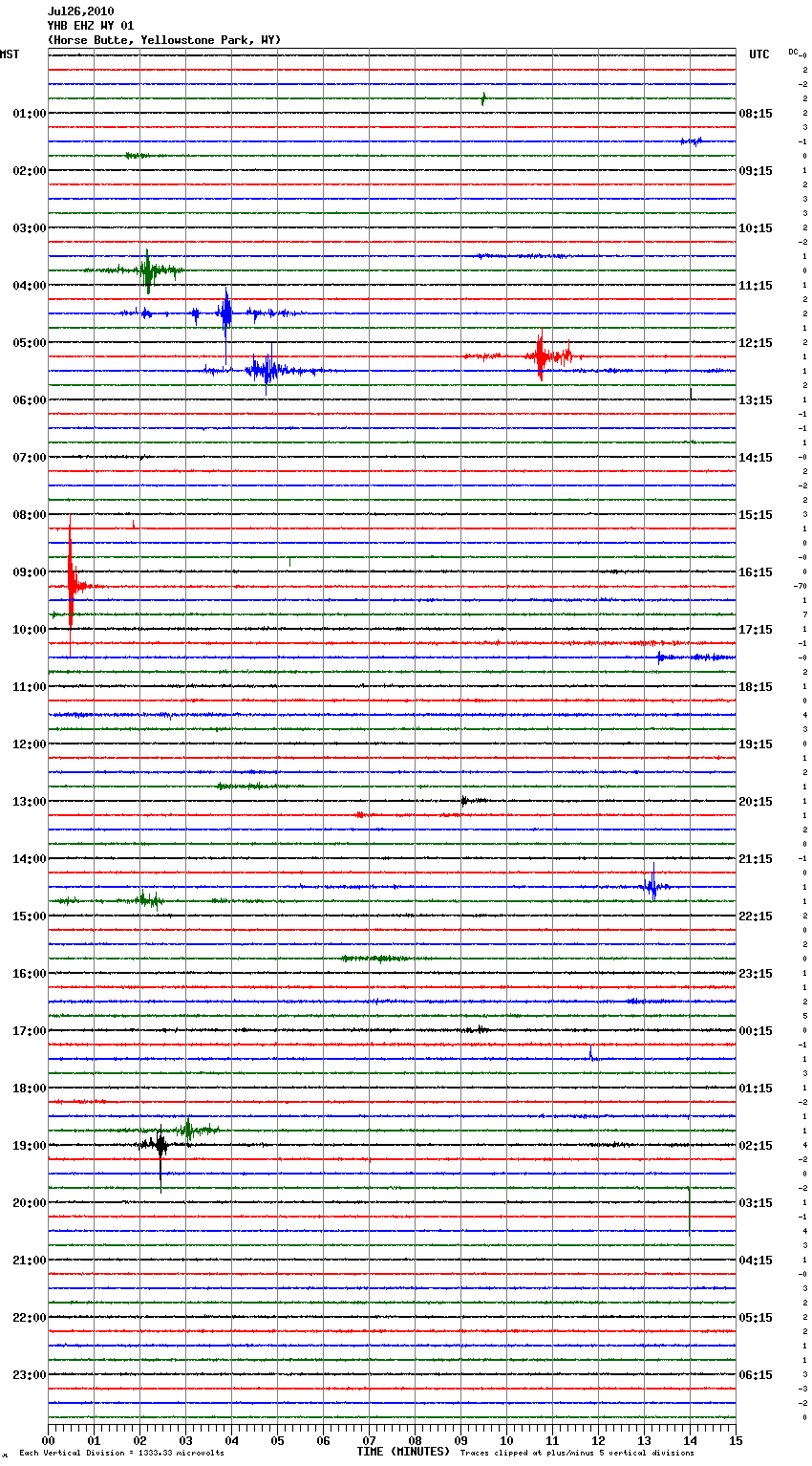Click minute 13 on the bottom axis
The image size is (812, 1466).
click(644, 1440)
